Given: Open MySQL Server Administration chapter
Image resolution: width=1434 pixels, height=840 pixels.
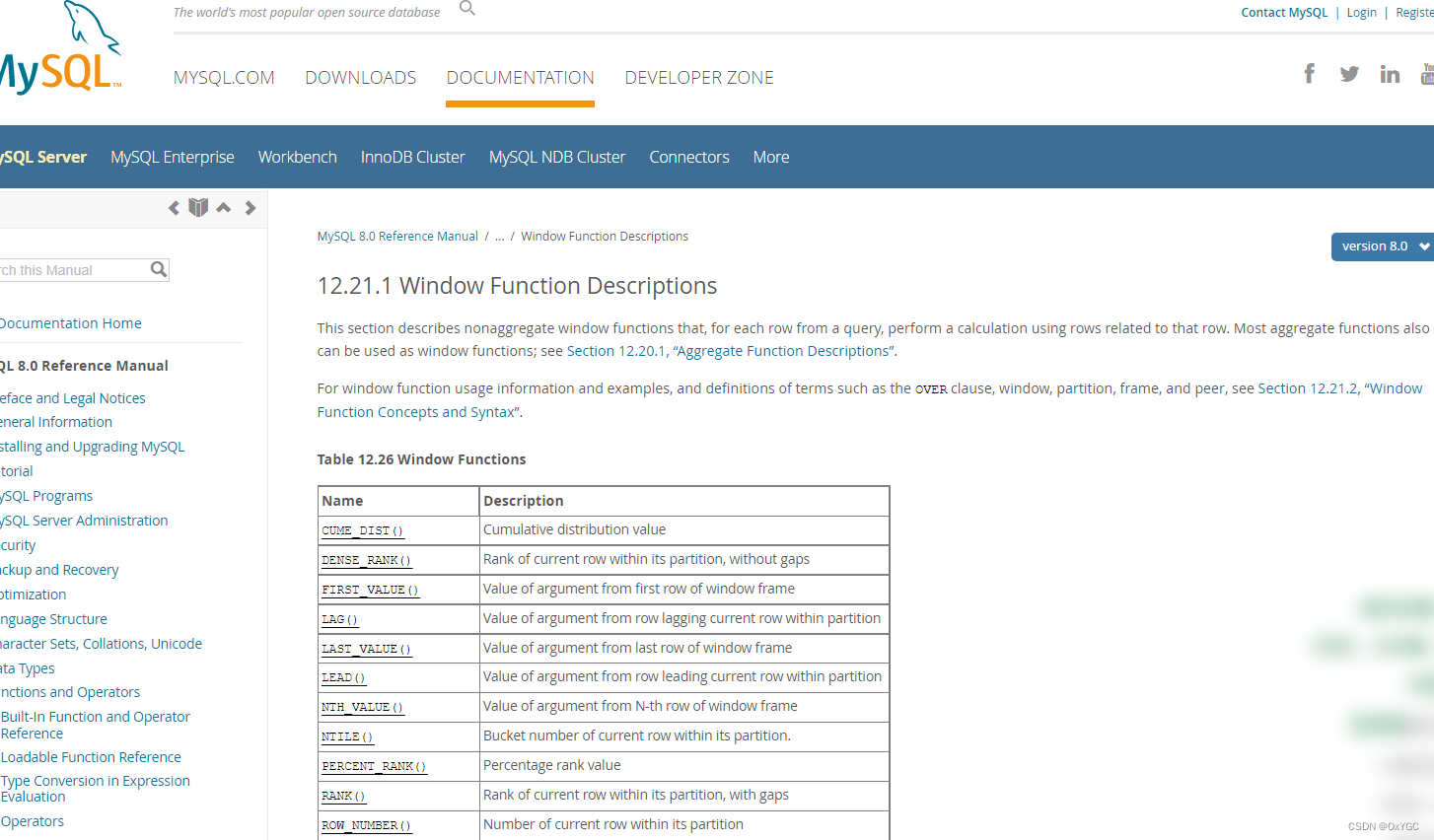Looking at the screenshot, I should pos(84,521).
